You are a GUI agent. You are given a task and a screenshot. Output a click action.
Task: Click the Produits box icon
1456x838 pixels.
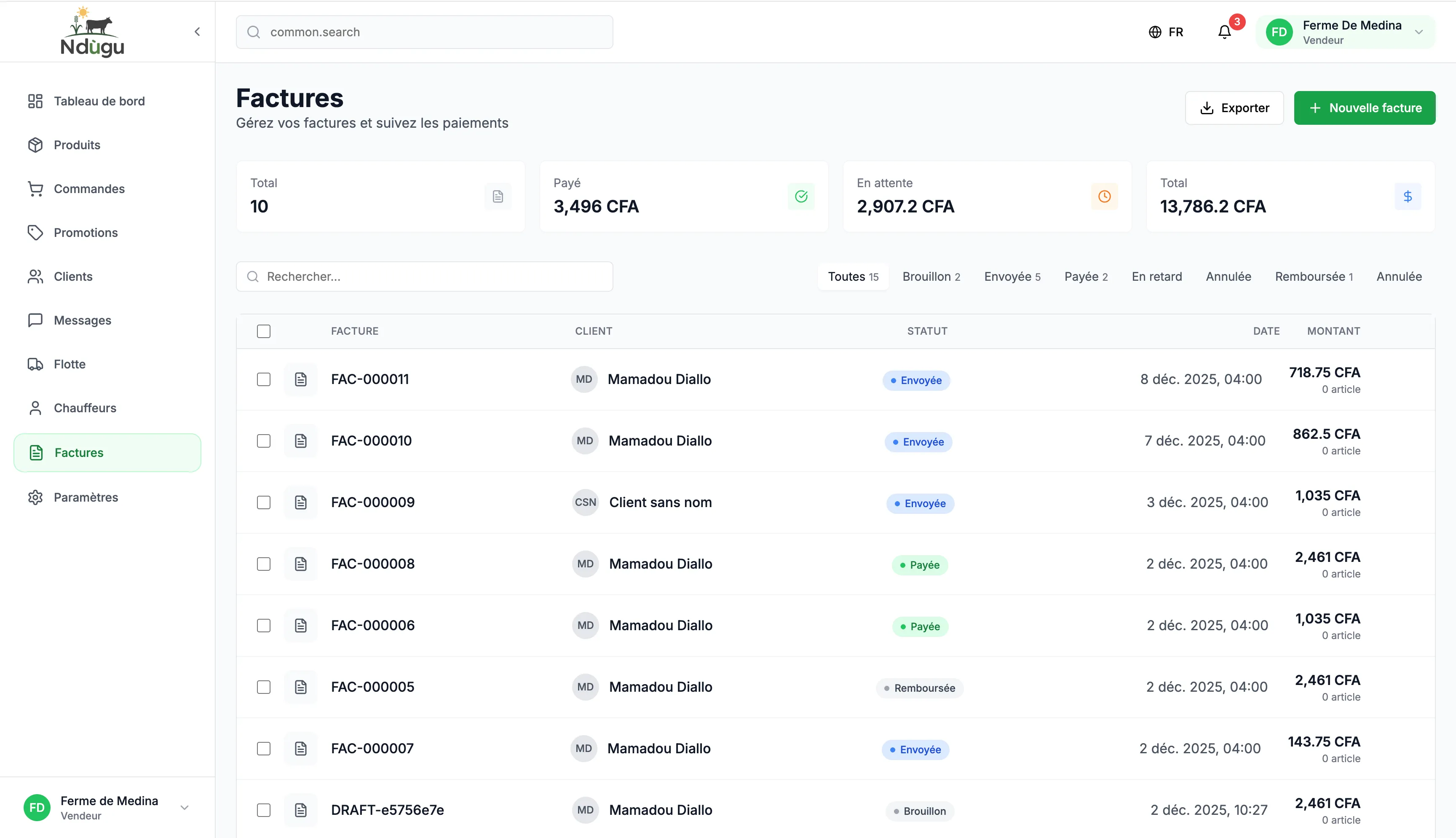(35, 145)
